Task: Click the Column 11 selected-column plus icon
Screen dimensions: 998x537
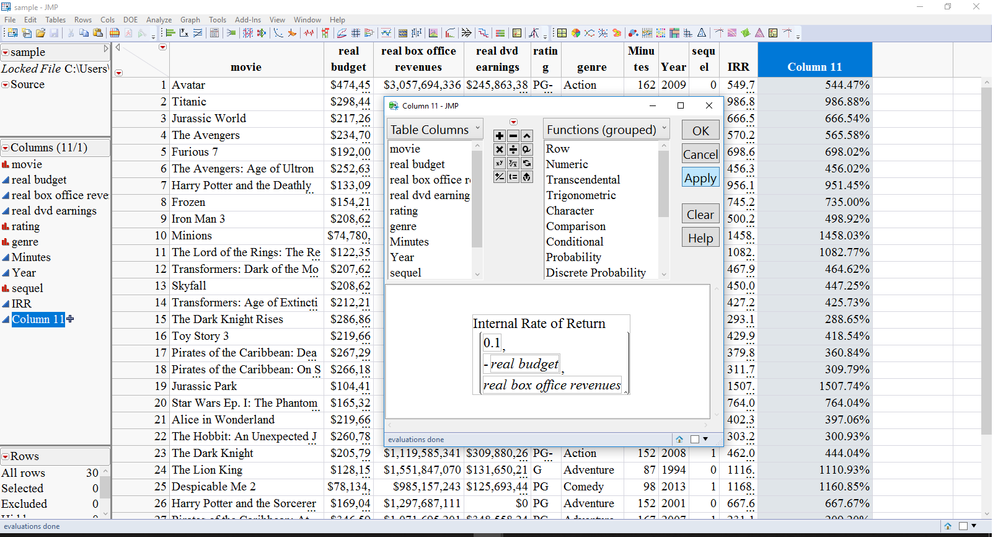Action: [70, 319]
